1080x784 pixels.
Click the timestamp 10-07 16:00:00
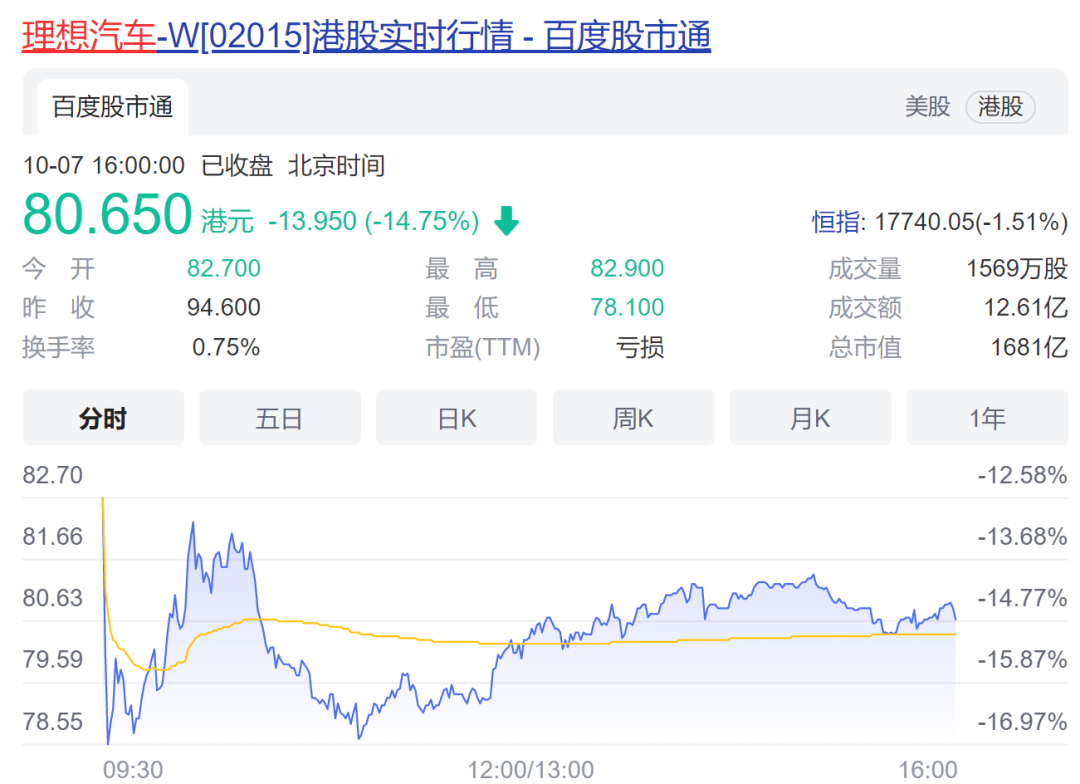coord(104,165)
